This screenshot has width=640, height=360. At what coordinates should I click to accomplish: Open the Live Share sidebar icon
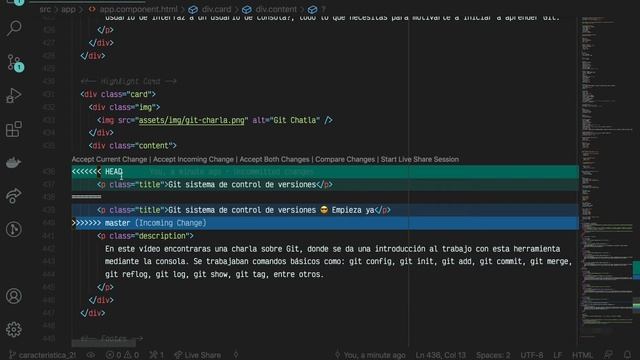13,196
